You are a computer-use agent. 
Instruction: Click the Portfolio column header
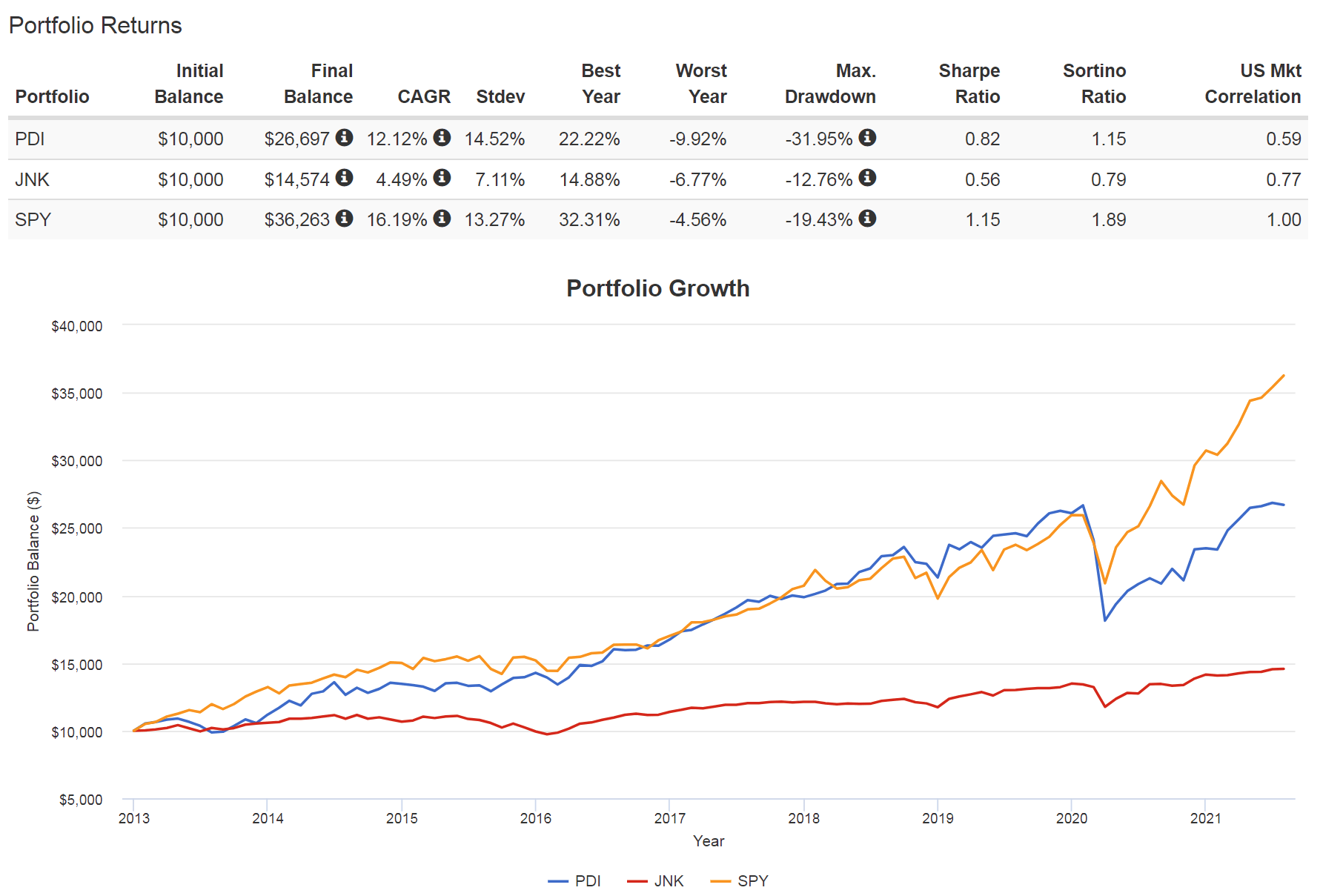point(52,97)
